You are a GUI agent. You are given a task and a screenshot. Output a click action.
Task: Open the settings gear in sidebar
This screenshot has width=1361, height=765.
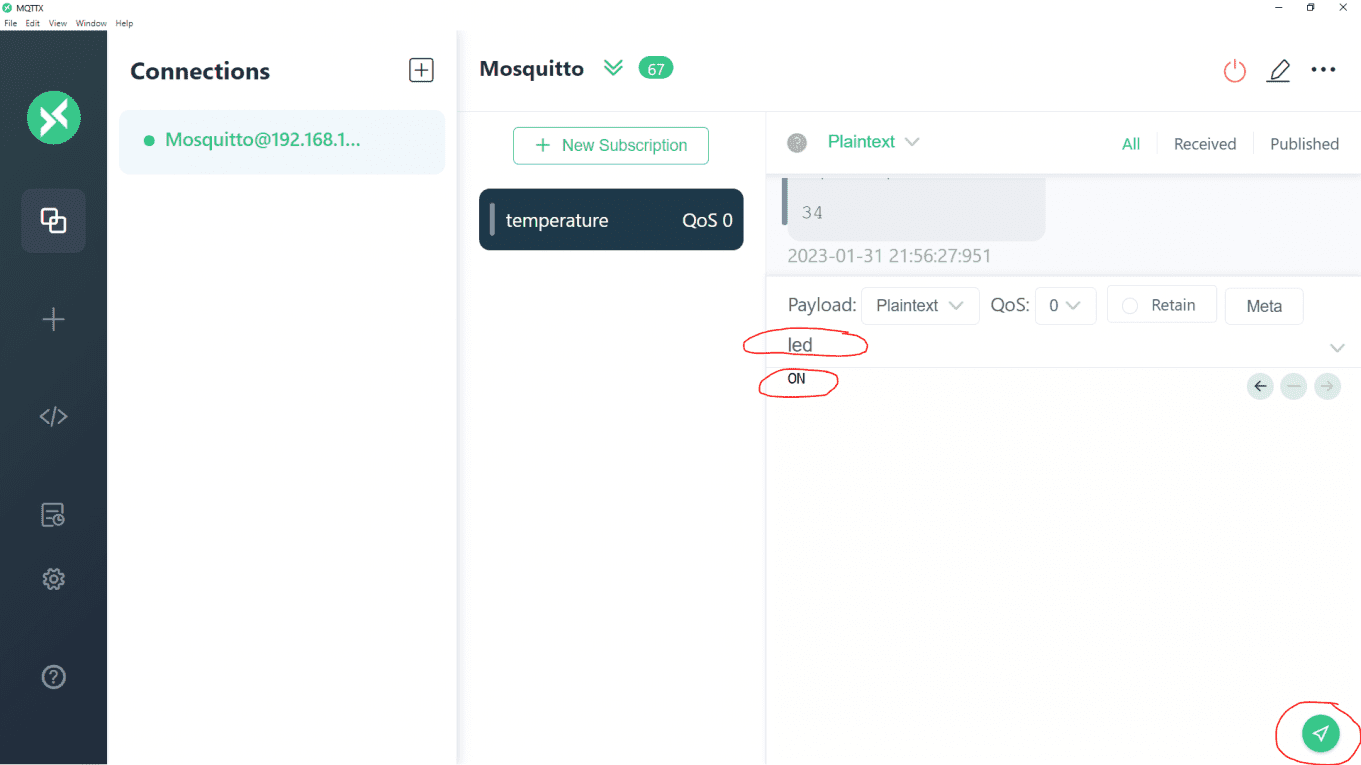pyautogui.click(x=53, y=579)
